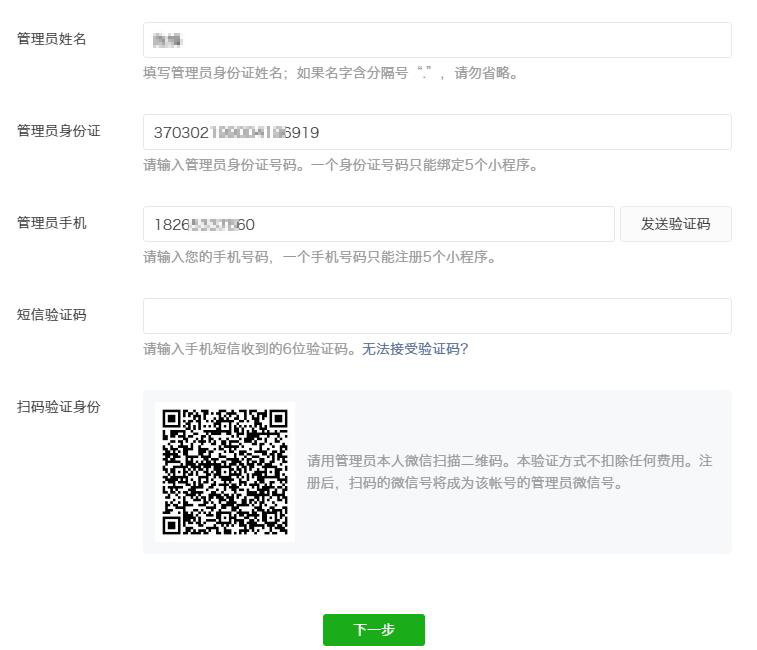
Task: Click the empty 短信验证码 input field
Action: [x=437, y=316]
